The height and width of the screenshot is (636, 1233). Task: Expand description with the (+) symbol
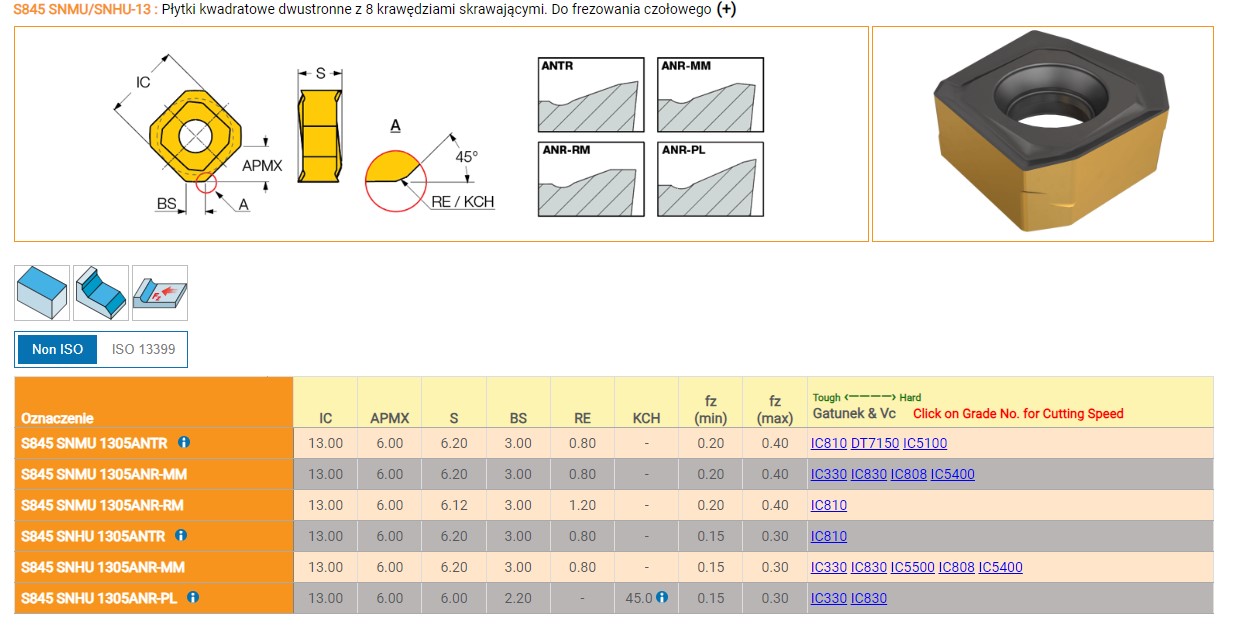pos(728,10)
